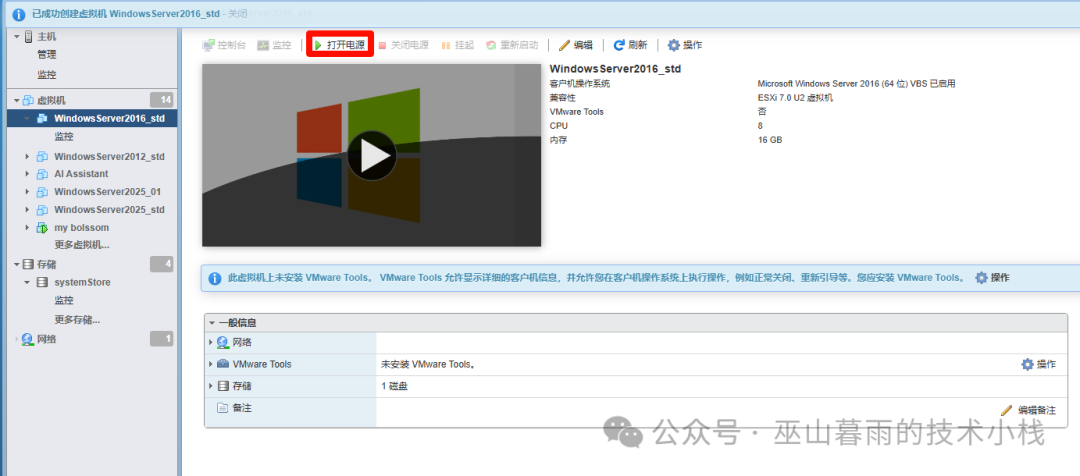Open the 控制台 console toolbar item
This screenshot has width=1080, height=476.
[x=224, y=45]
